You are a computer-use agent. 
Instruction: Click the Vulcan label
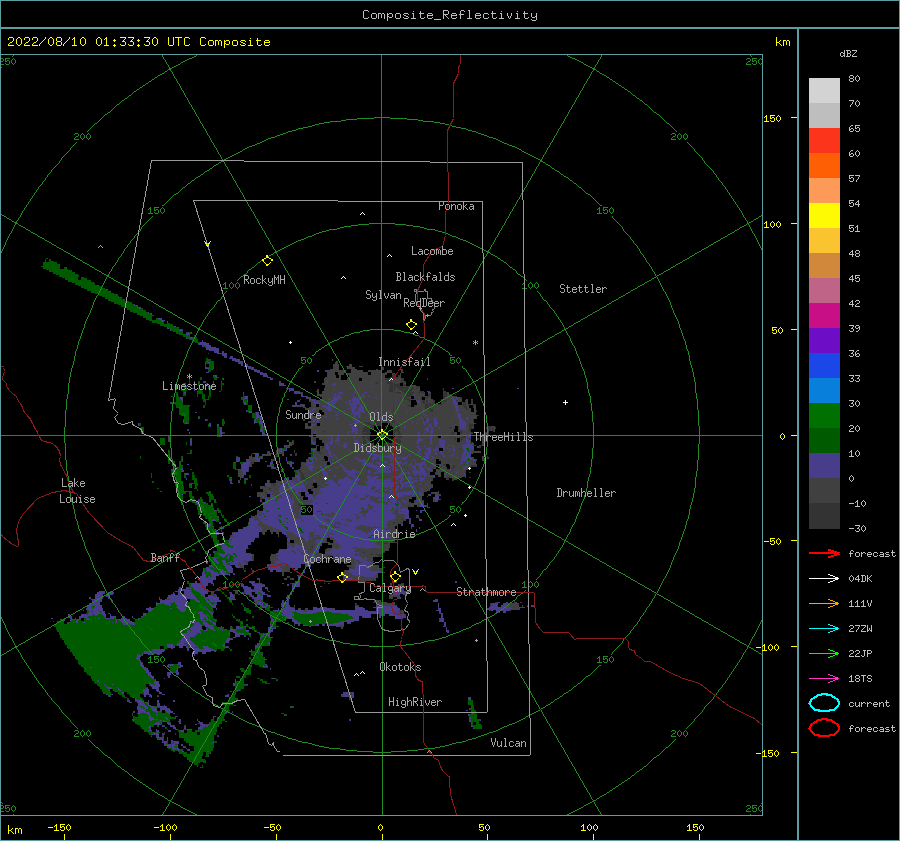click(508, 743)
